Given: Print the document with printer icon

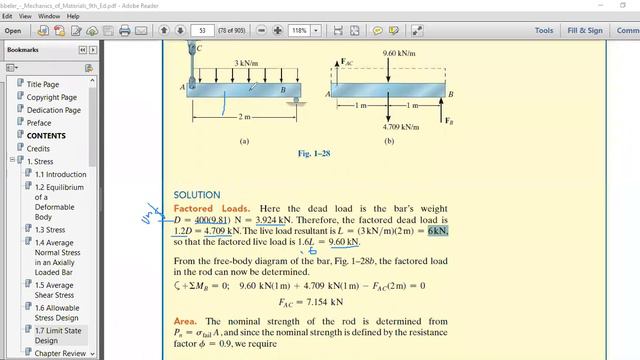Looking at the screenshot, I should (x=125, y=31).
